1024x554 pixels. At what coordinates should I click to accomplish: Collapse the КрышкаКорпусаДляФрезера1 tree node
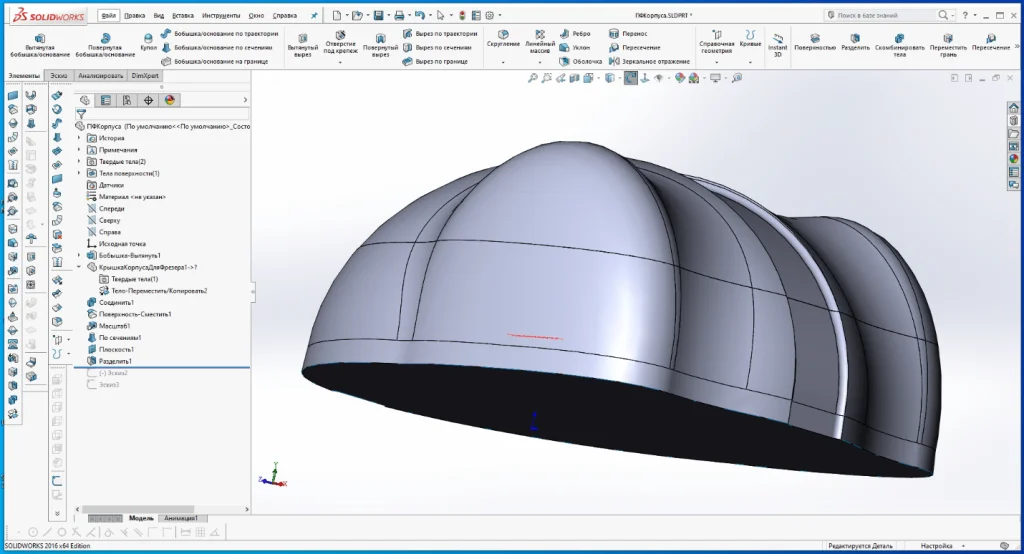[80, 267]
